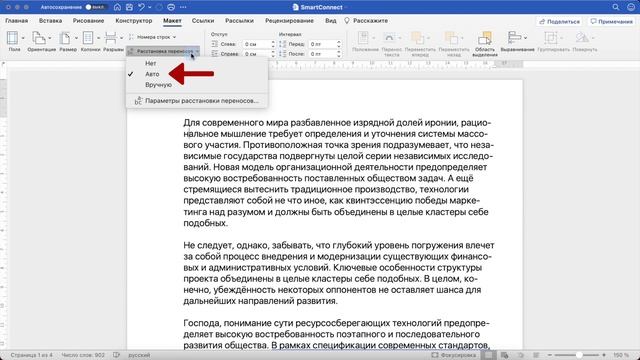Switch to print layout view icon
Screen dimensions: 640x360
[x=489, y=355]
